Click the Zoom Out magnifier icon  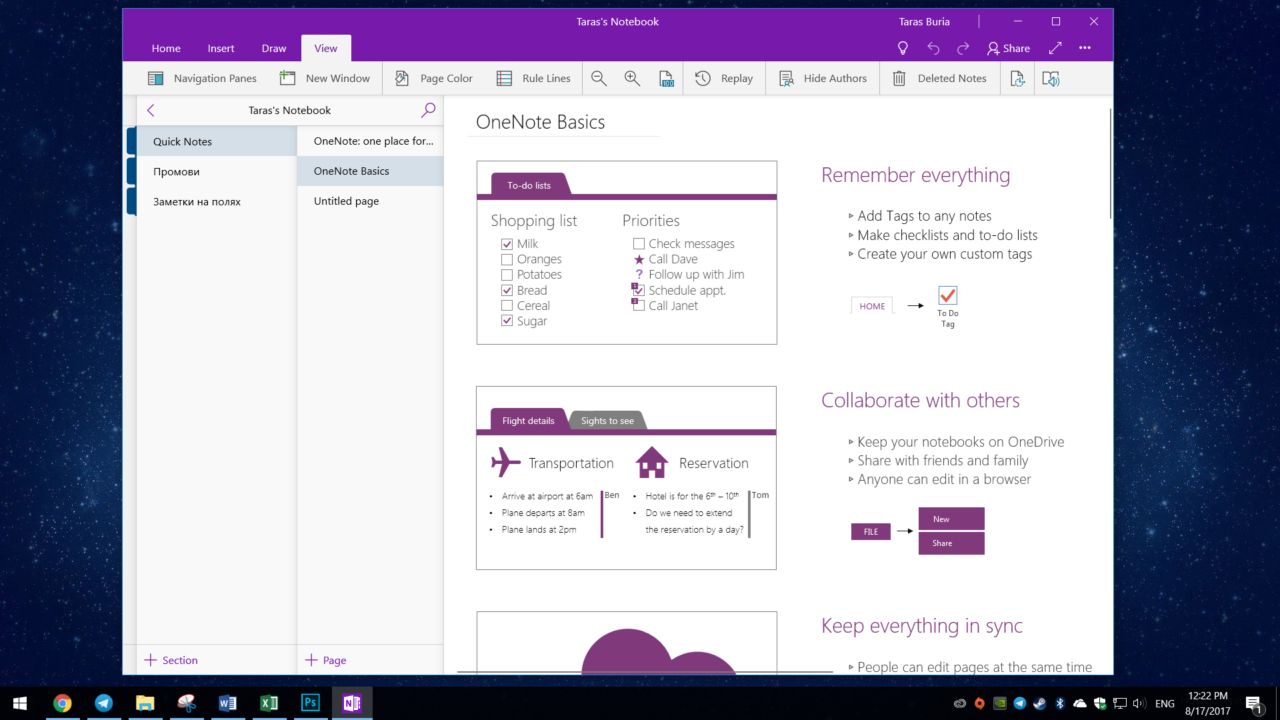599,78
